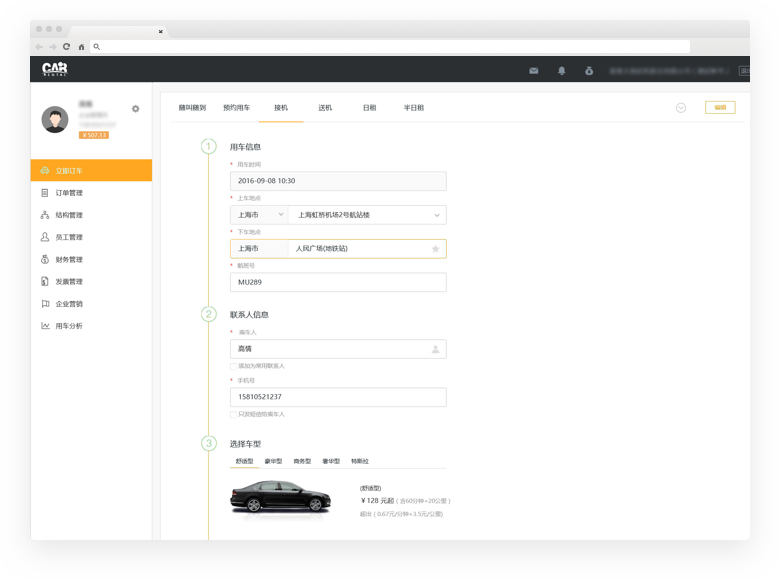Click the 上海市 drop-off city box
Image resolution: width=780 pixels, height=580 pixels.
[x=259, y=249]
